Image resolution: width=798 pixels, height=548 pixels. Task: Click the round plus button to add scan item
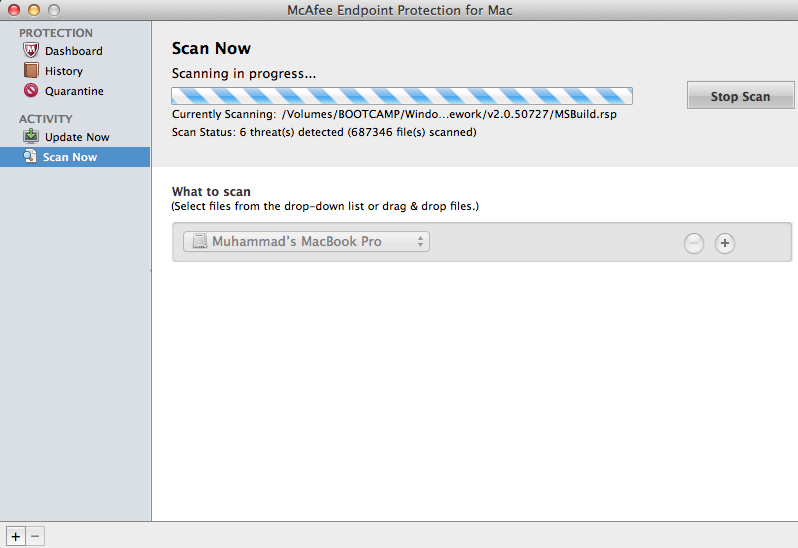(x=725, y=243)
